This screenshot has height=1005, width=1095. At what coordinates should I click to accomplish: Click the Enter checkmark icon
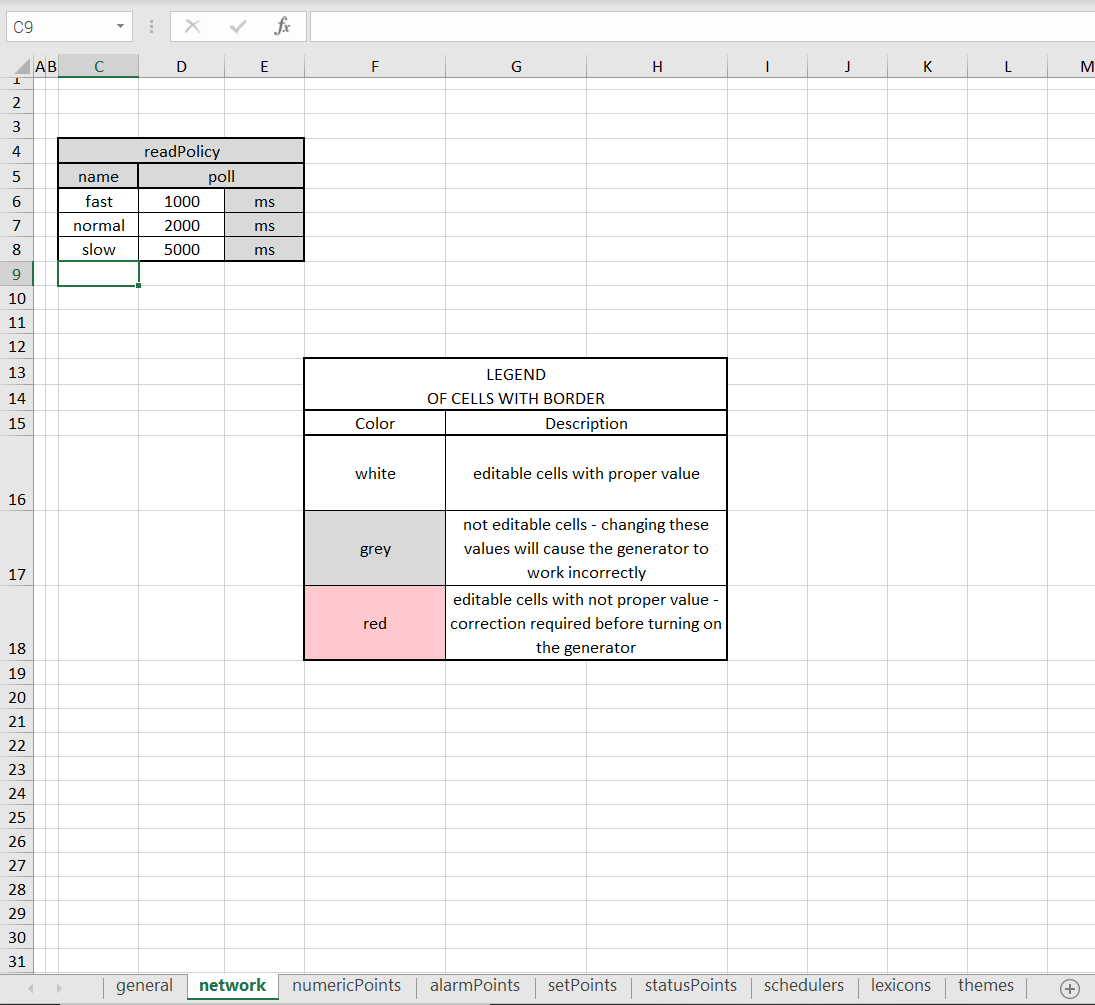(237, 27)
